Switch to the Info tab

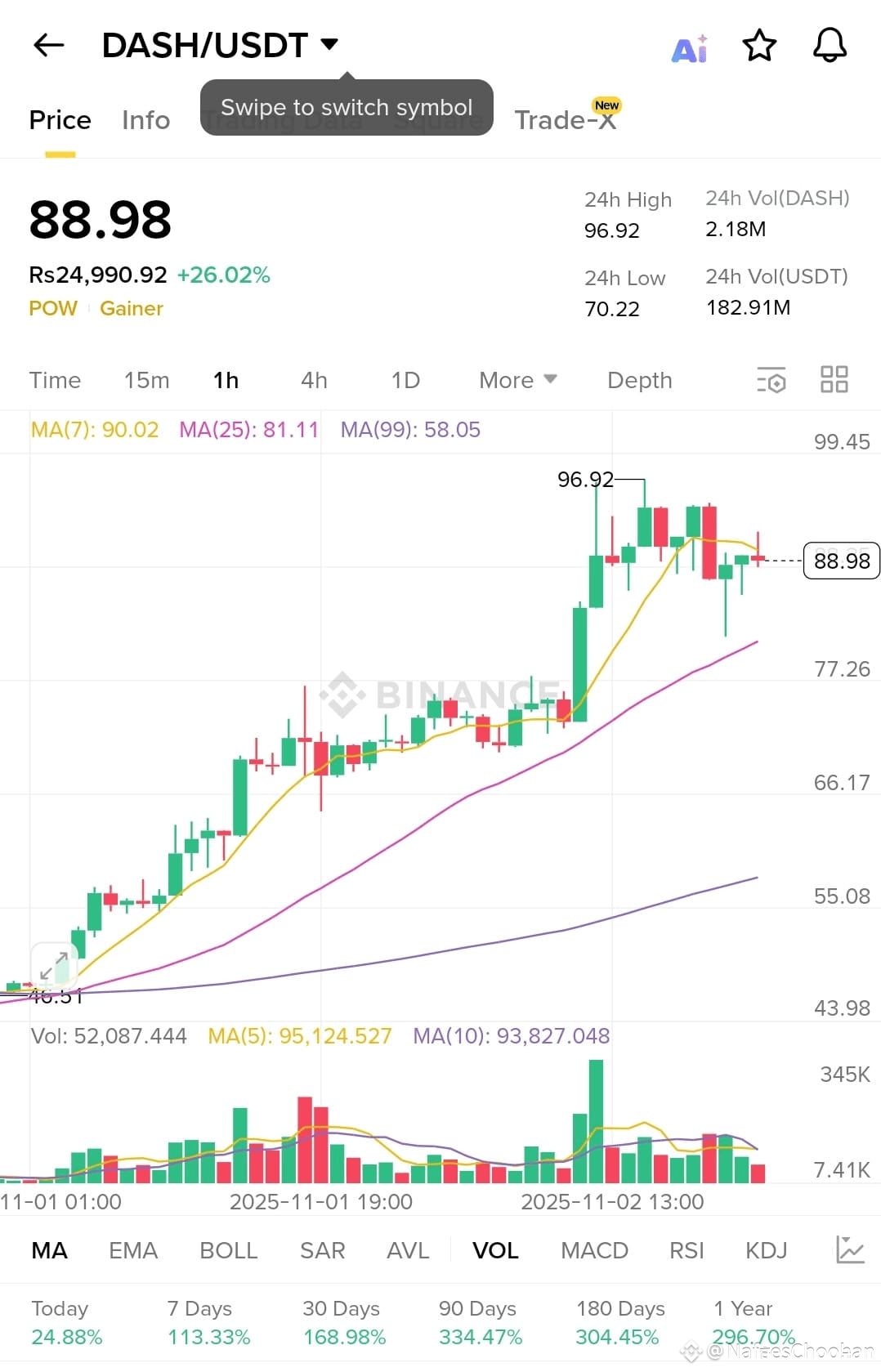tap(145, 120)
